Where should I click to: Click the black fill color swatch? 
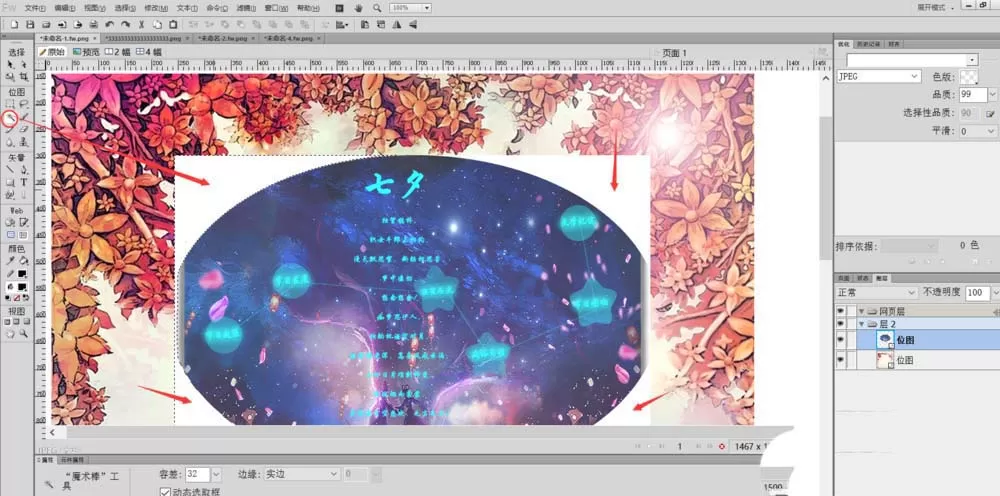coord(22,287)
